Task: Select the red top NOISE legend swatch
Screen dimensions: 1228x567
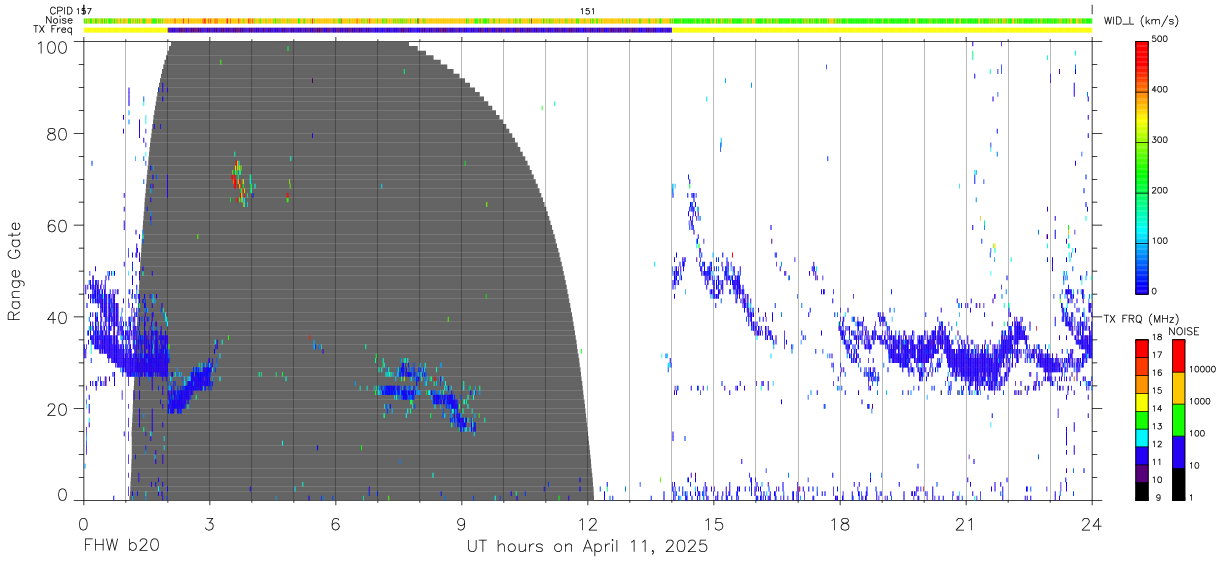Action: coord(1178,355)
